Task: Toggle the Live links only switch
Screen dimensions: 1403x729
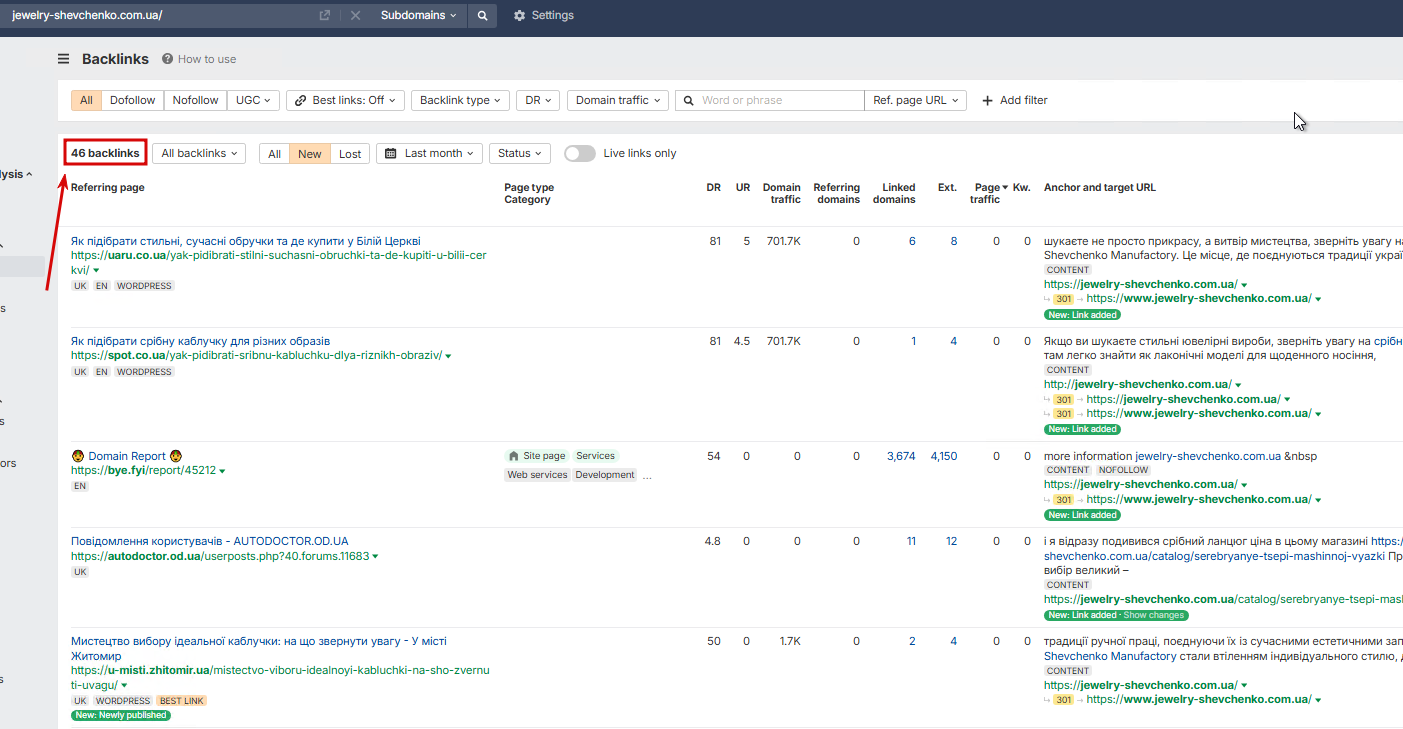Action: 580,153
